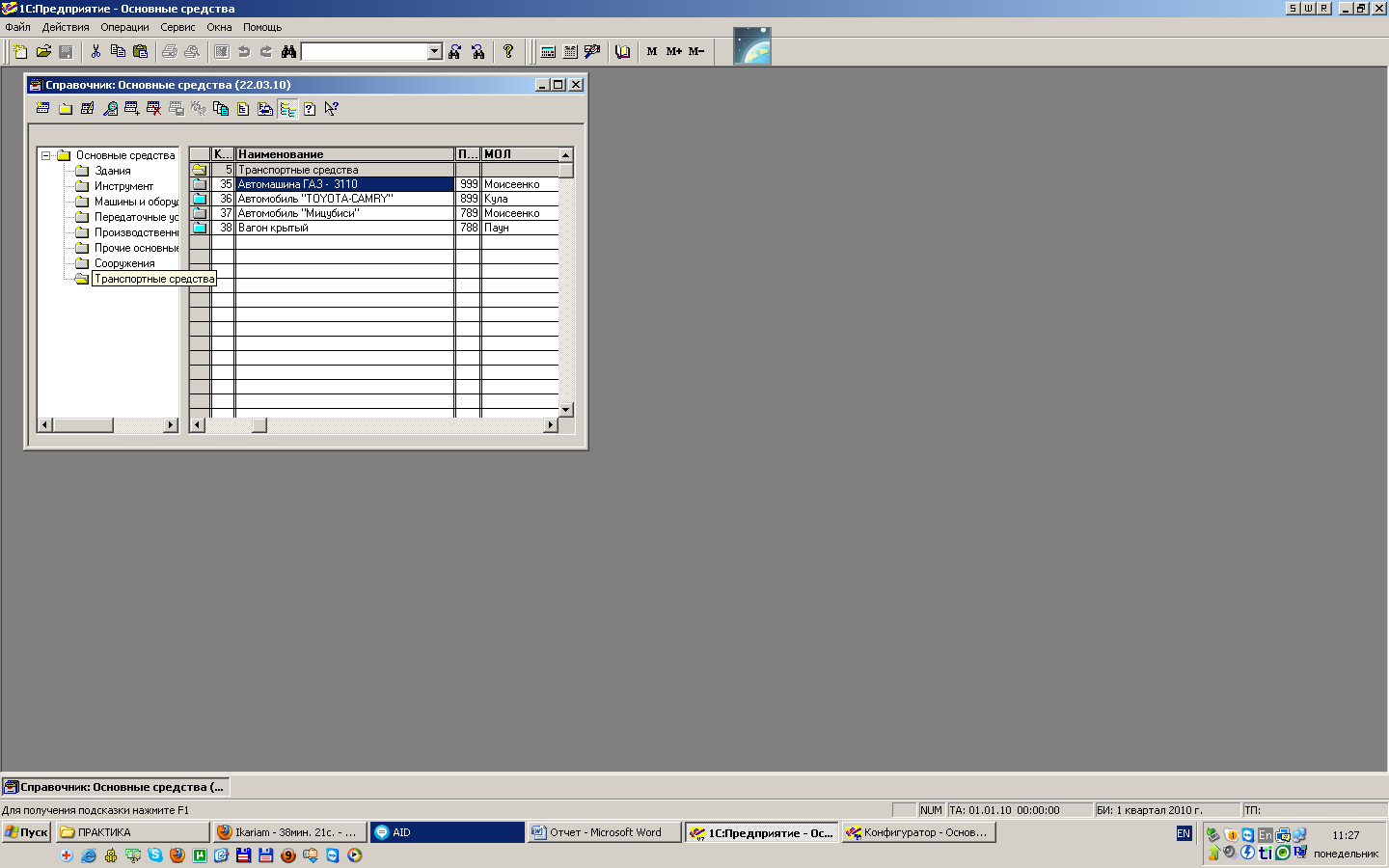Click New folder icon in Справочник toolbar
The height and width of the screenshot is (868, 1389).
tap(65, 109)
